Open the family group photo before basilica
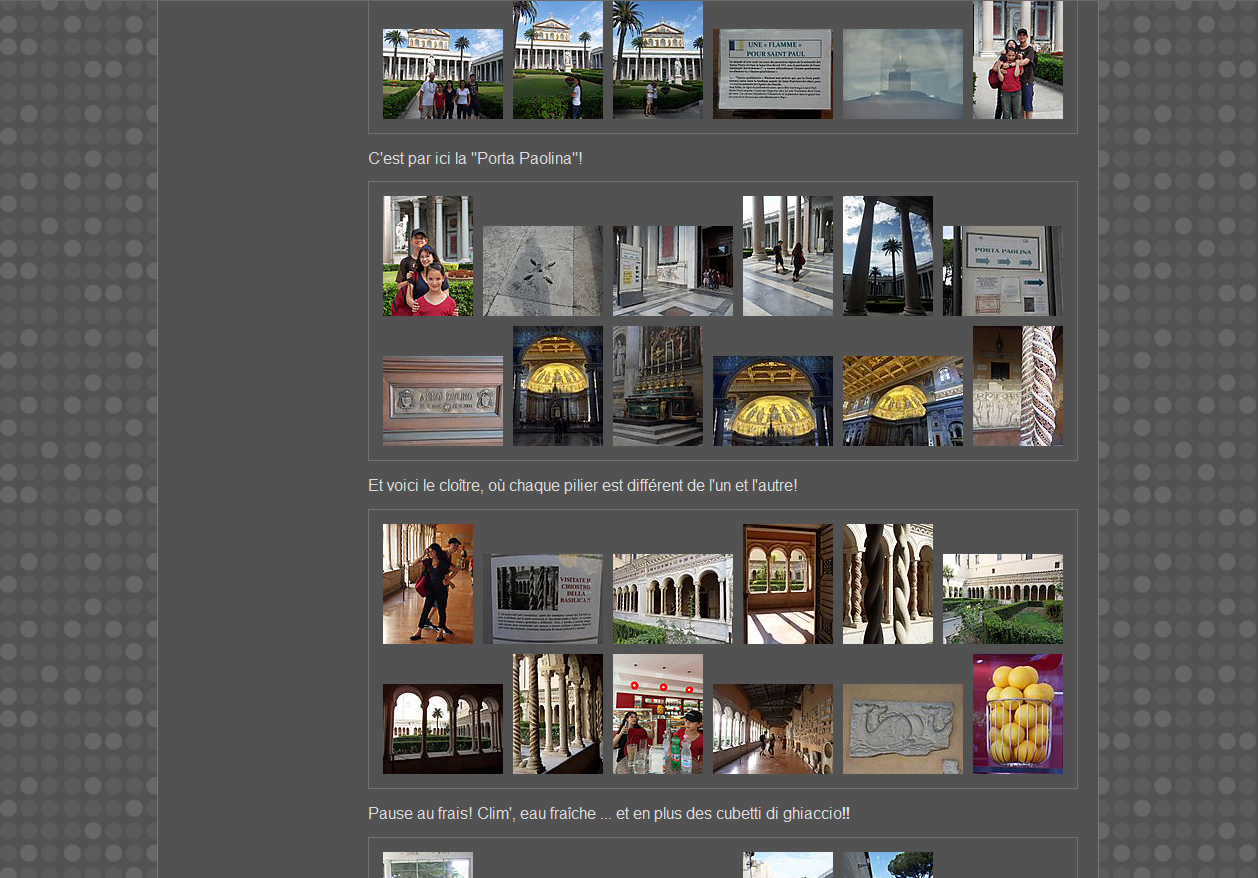Viewport: 1258px width, 878px height. click(442, 74)
